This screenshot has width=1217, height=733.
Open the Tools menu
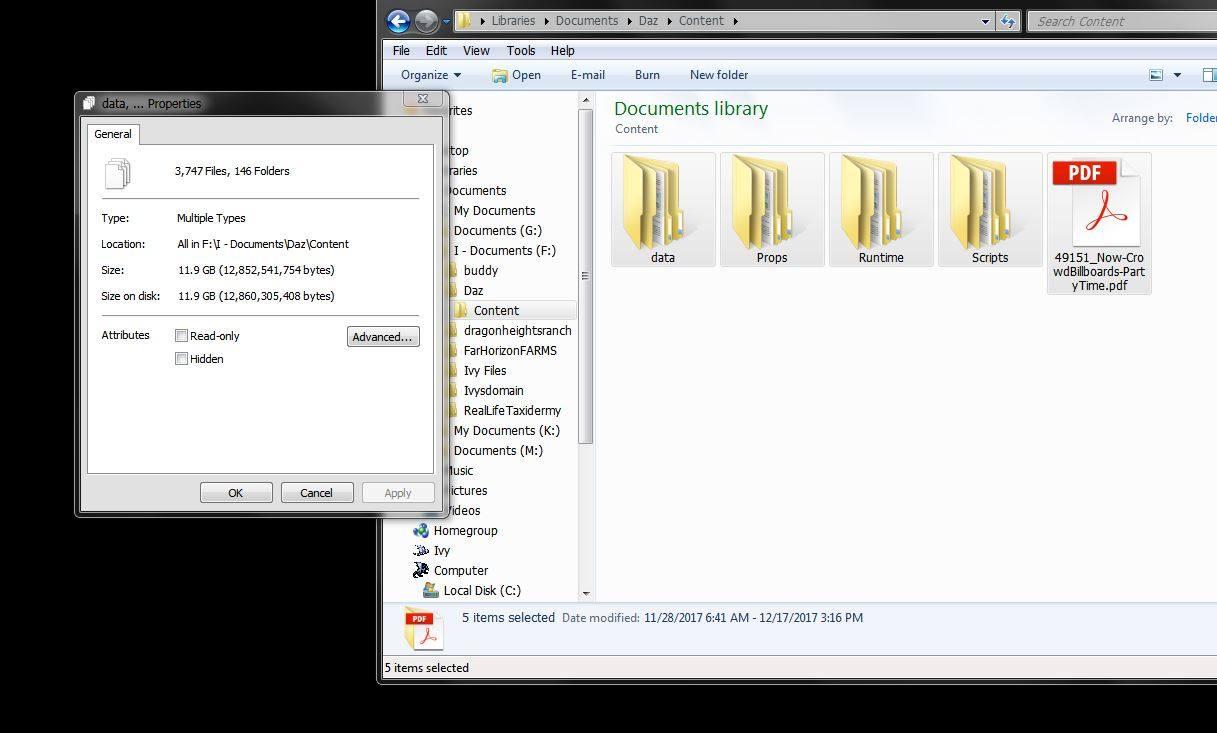click(521, 50)
